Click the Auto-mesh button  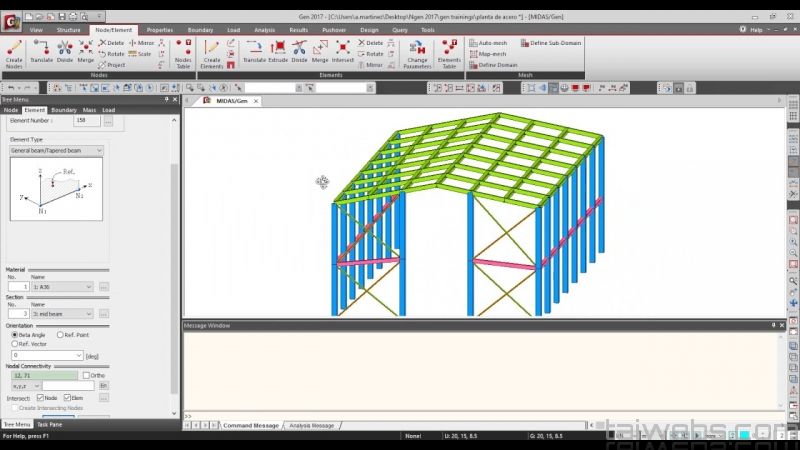click(492, 43)
